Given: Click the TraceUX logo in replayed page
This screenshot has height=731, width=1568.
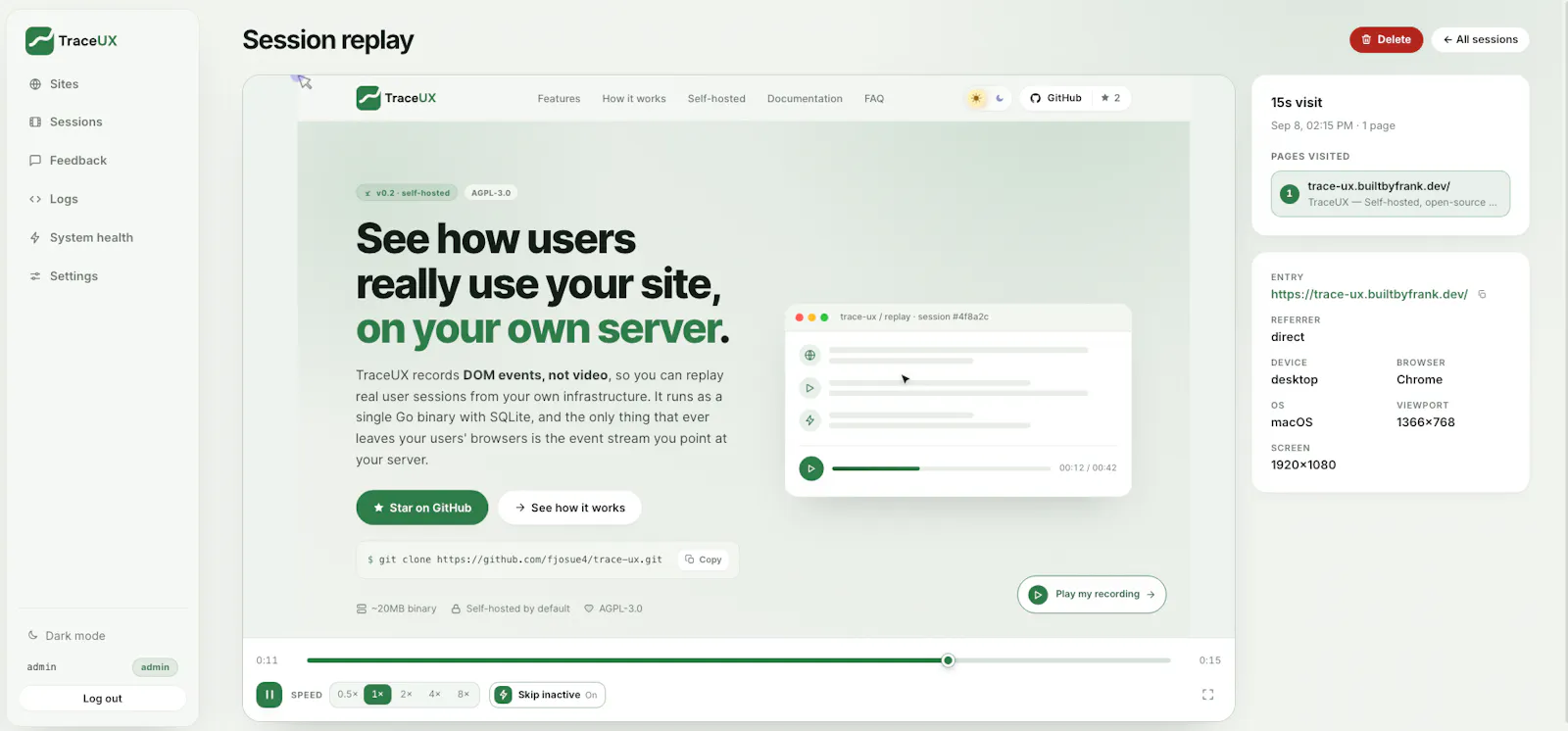Looking at the screenshot, I should (397, 98).
